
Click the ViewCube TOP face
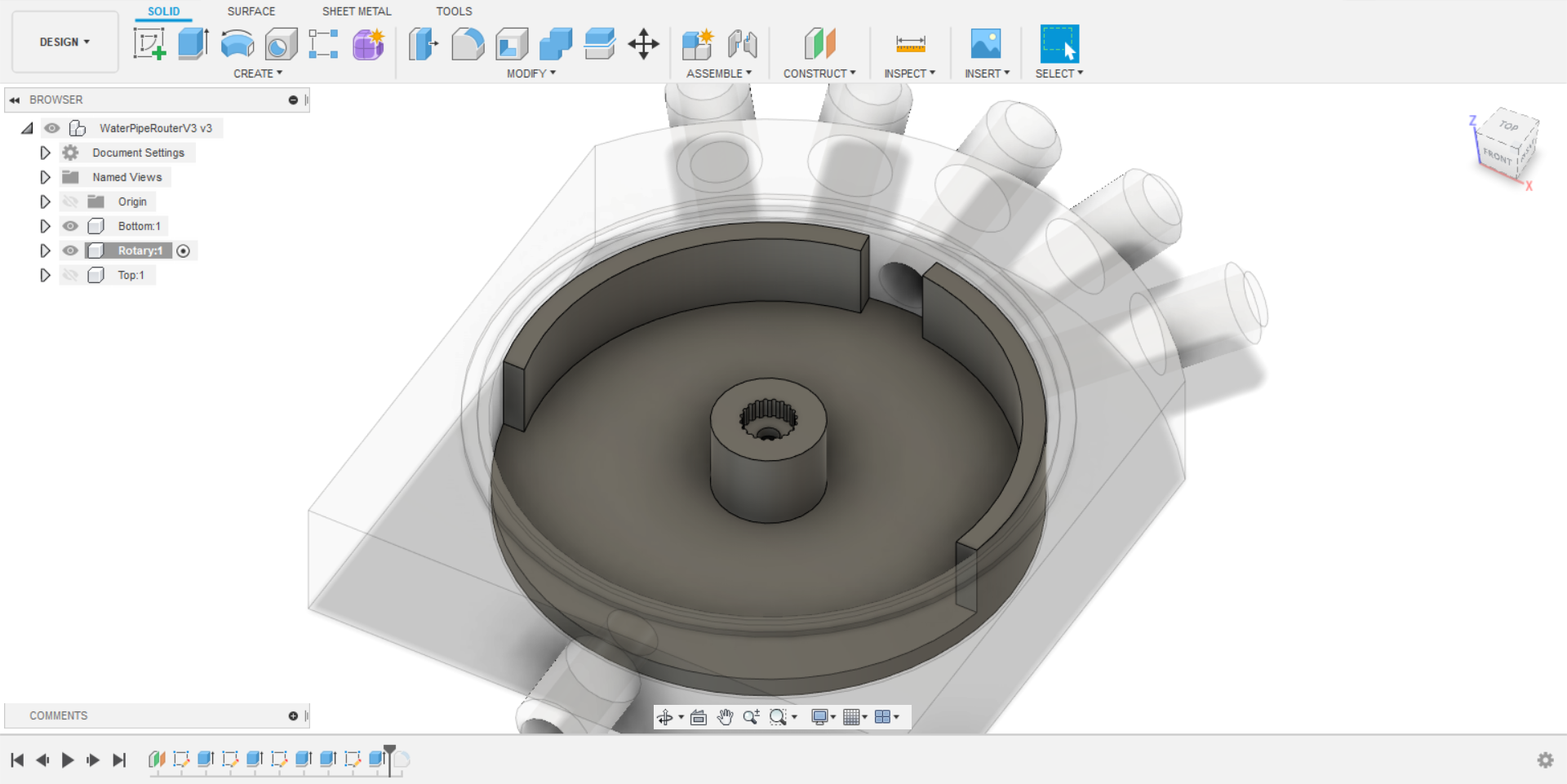(x=1509, y=126)
